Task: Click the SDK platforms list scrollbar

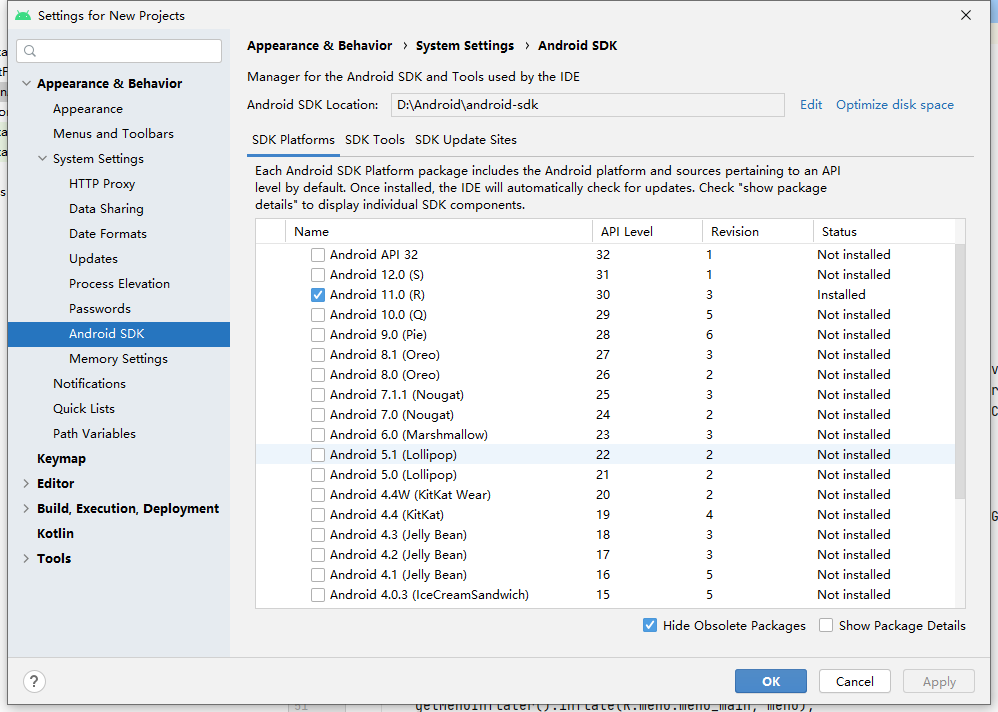Action: pyautogui.click(x=960, y=372)
